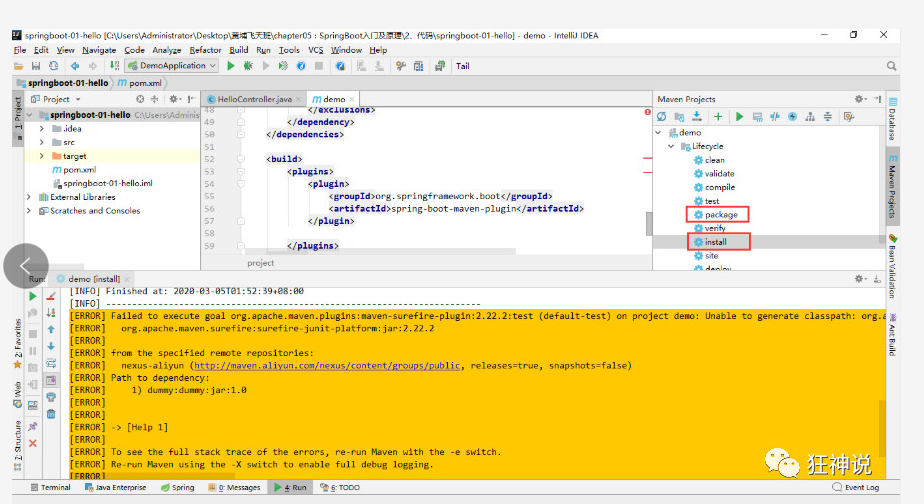Toggle soft-wrap in Run console
924x504 pixels.
click(51, 363)
